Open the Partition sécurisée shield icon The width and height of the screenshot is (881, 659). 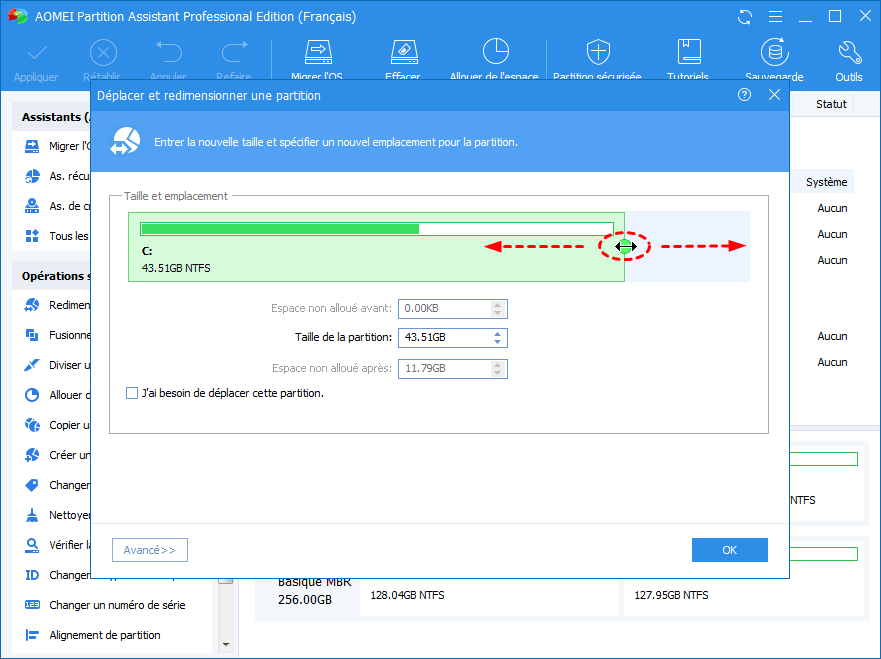pos(598,52)
